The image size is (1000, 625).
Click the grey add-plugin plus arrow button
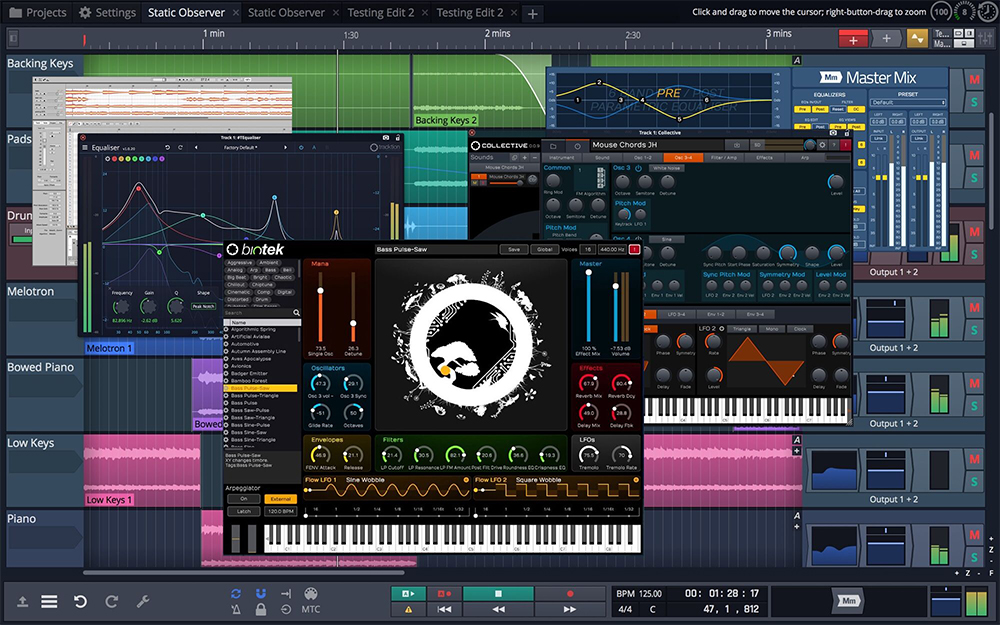[x=886, y=39]
